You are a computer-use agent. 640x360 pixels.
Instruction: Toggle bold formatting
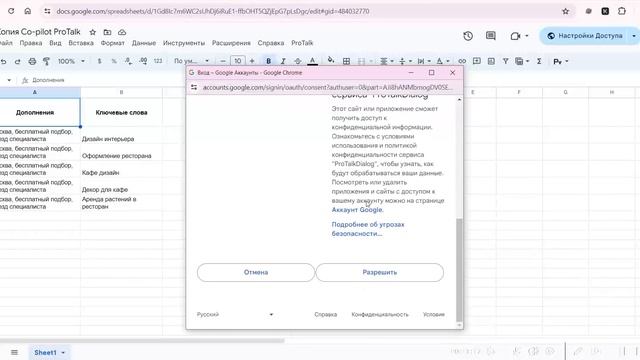(x=268, y=61)
